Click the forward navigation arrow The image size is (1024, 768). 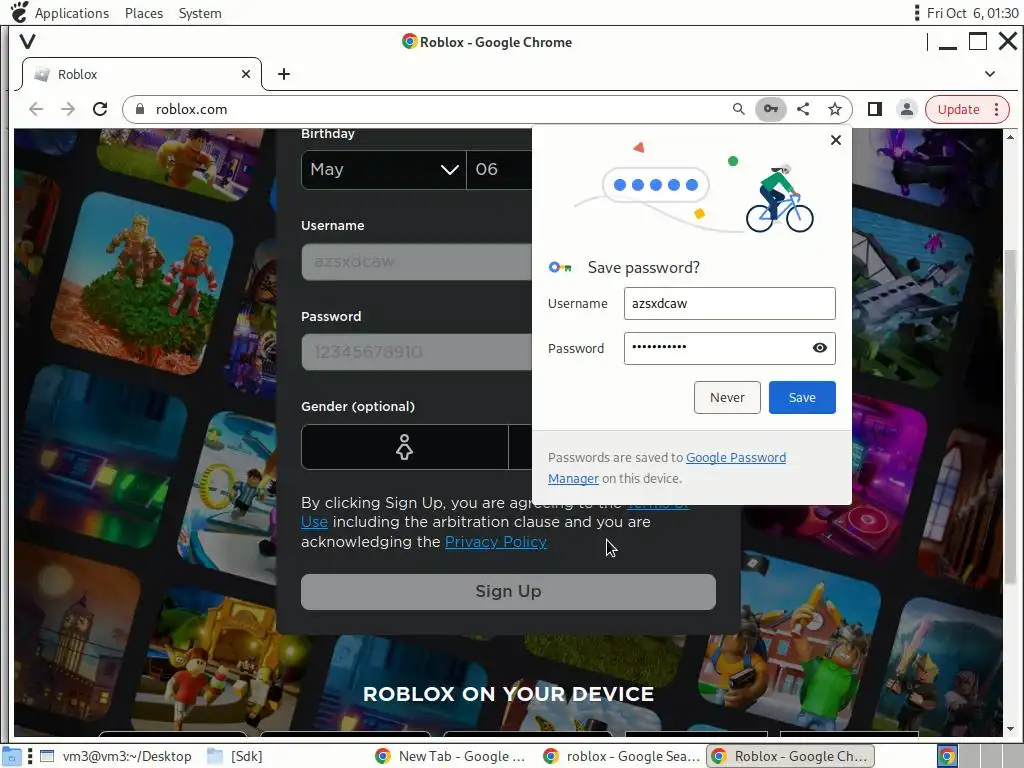coord(68,109)
